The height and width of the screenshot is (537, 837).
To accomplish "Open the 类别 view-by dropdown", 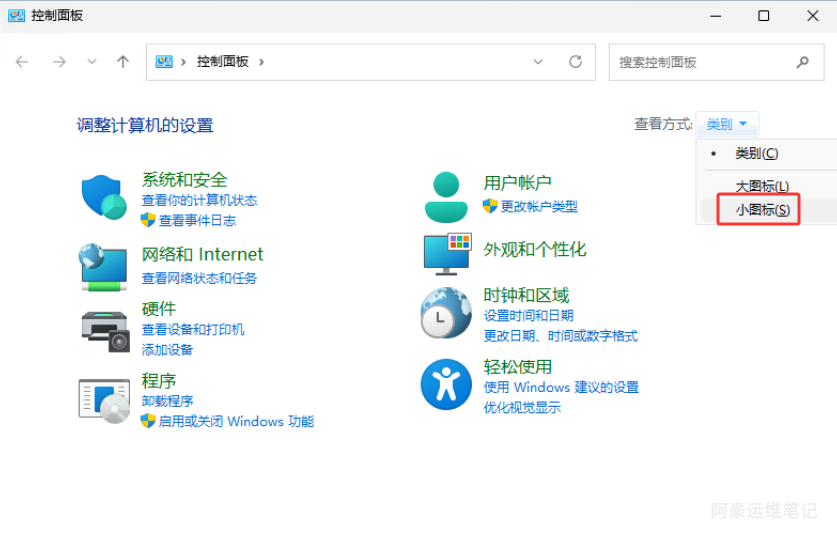I will click(727, 124).
